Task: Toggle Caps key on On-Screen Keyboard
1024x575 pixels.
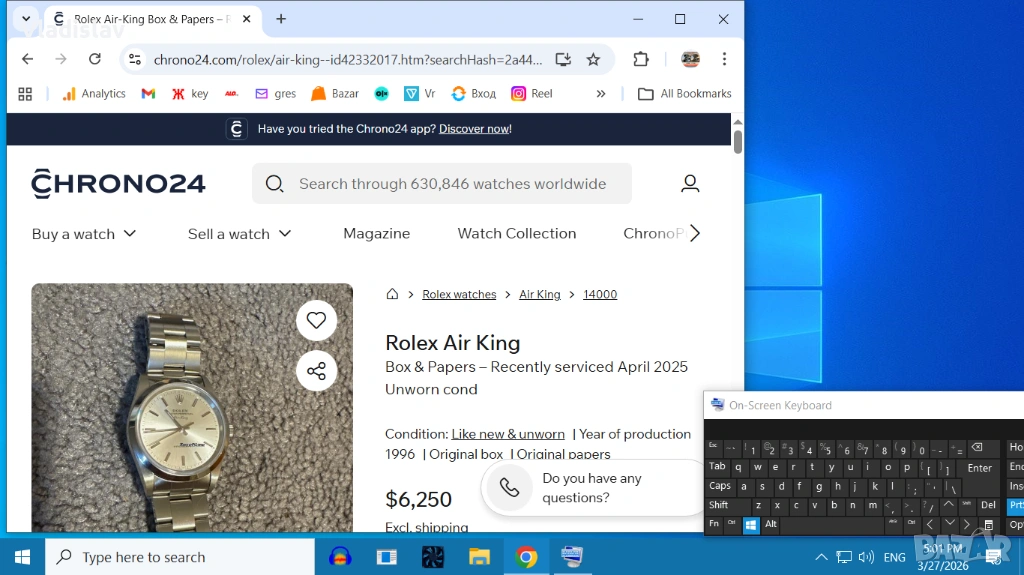Action: click(720, 486)
